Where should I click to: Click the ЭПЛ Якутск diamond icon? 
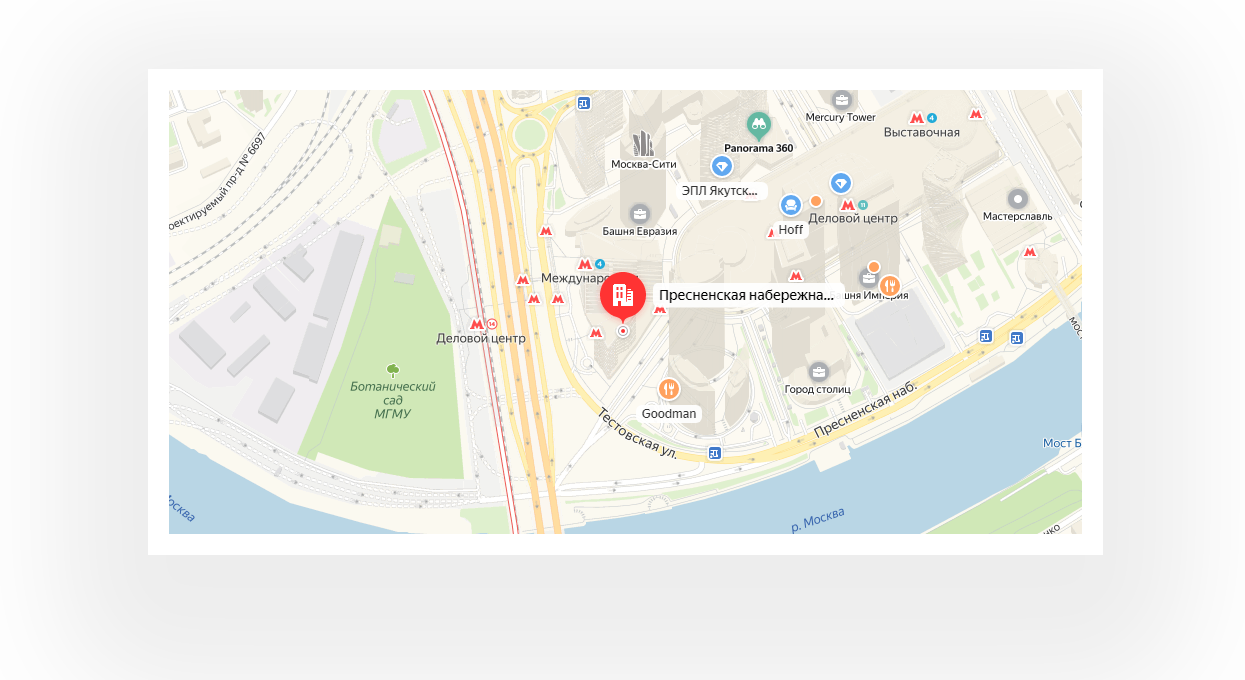[722, 165]
